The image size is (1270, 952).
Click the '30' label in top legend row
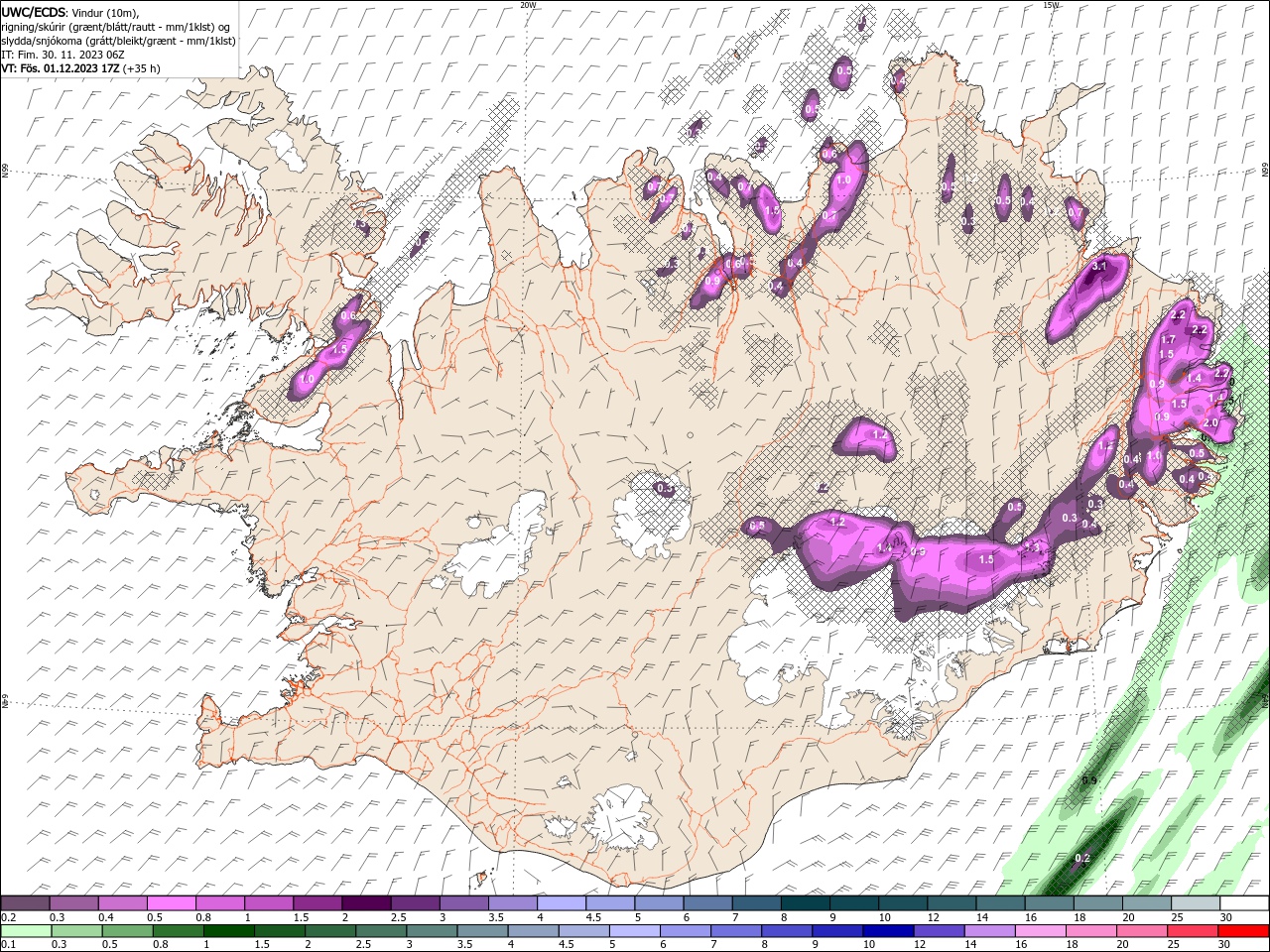[x=1225, y=917]
